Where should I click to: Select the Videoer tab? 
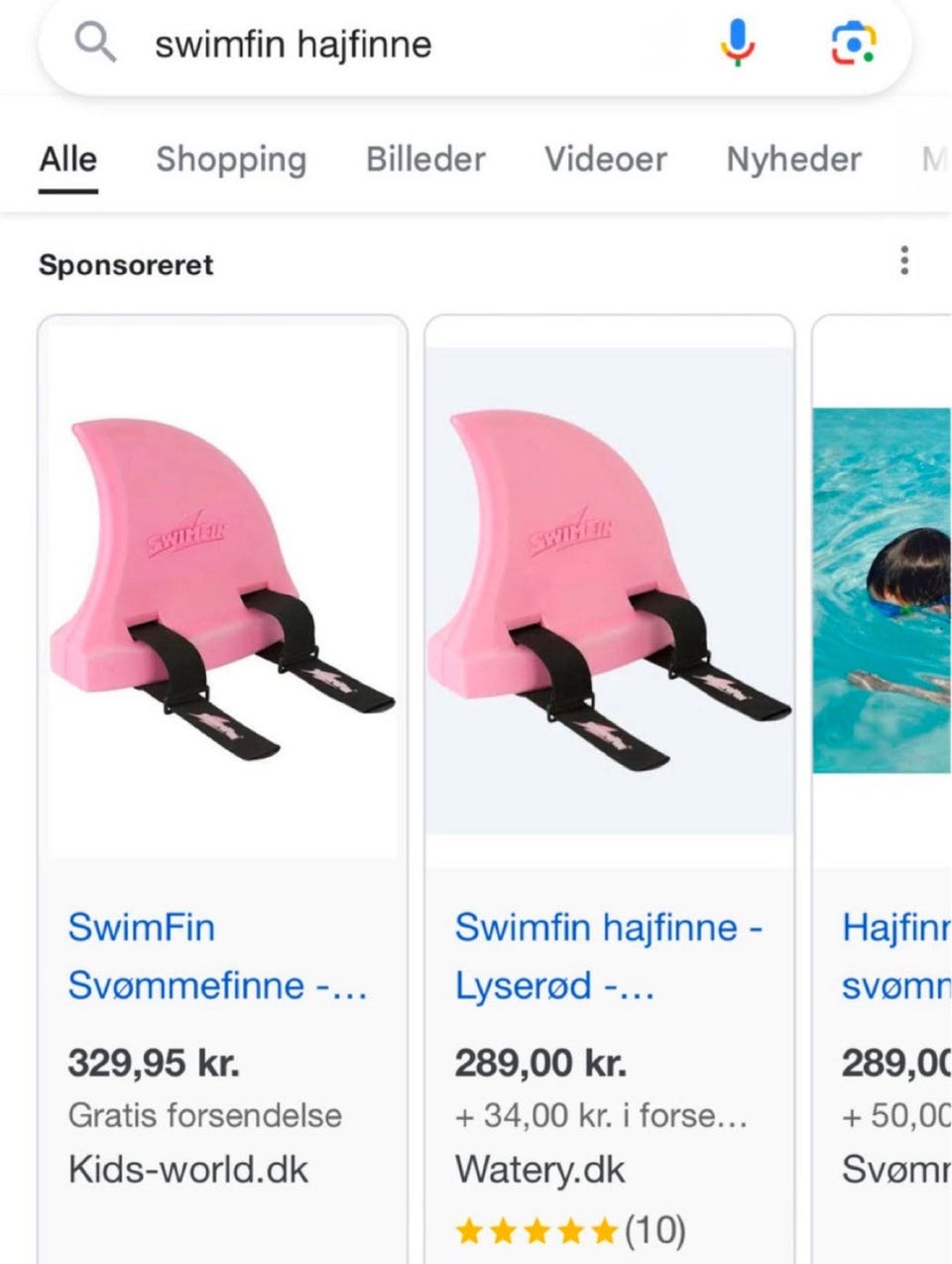coord(605,159)
